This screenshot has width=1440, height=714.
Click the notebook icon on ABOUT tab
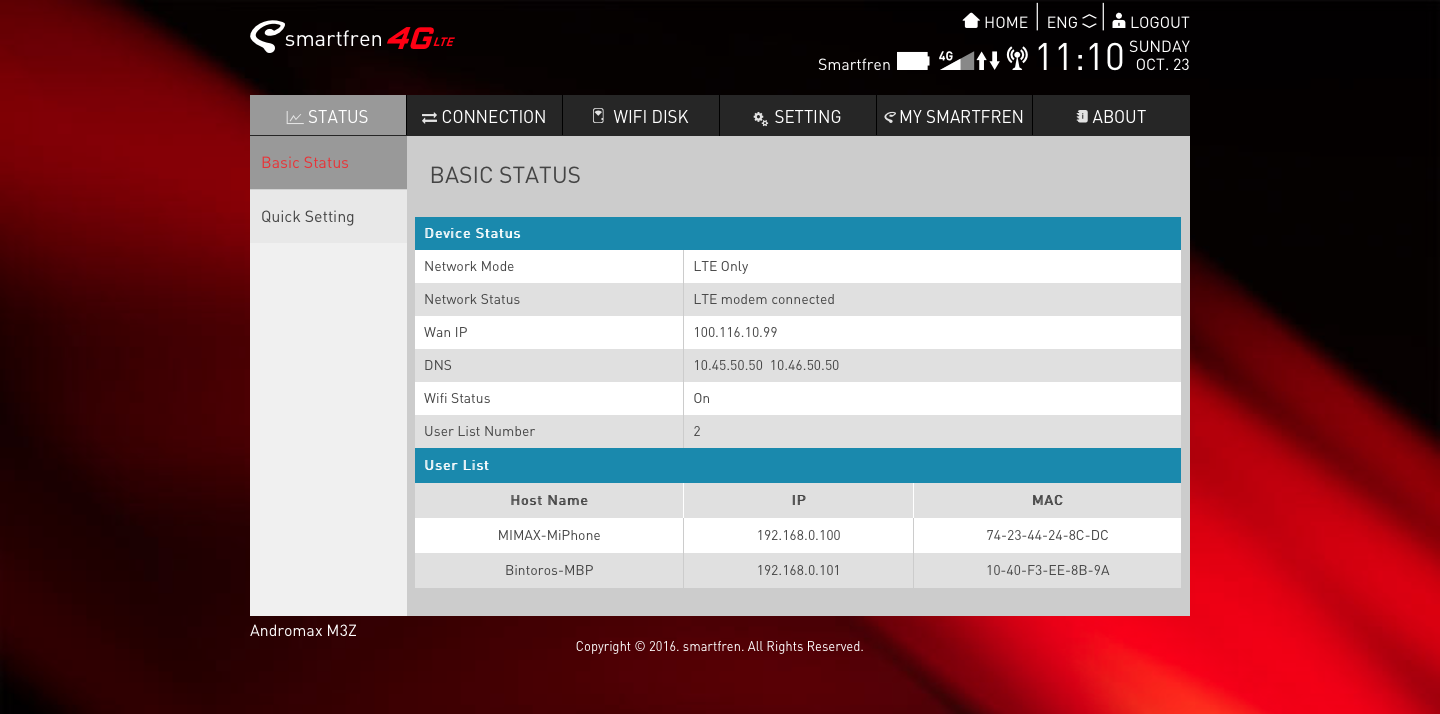point(1082,116)
